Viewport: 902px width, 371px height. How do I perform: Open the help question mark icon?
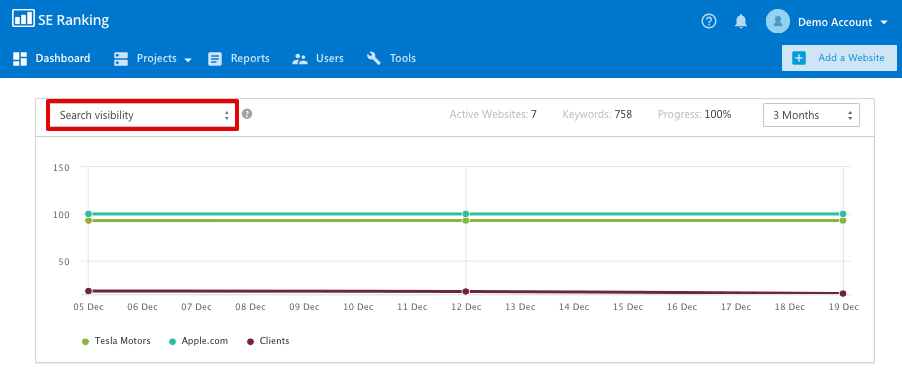coord(709,21)
